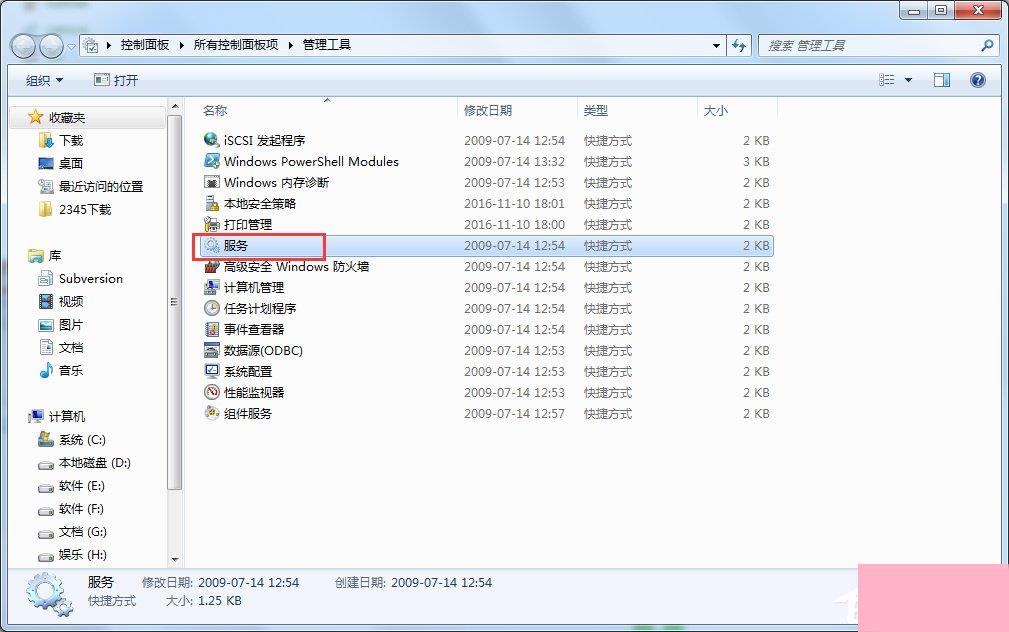The width and height of the screenshot is (1009, 632).
Task: Select the 本地安全策略 icon
Action: [x=212, y=203]
